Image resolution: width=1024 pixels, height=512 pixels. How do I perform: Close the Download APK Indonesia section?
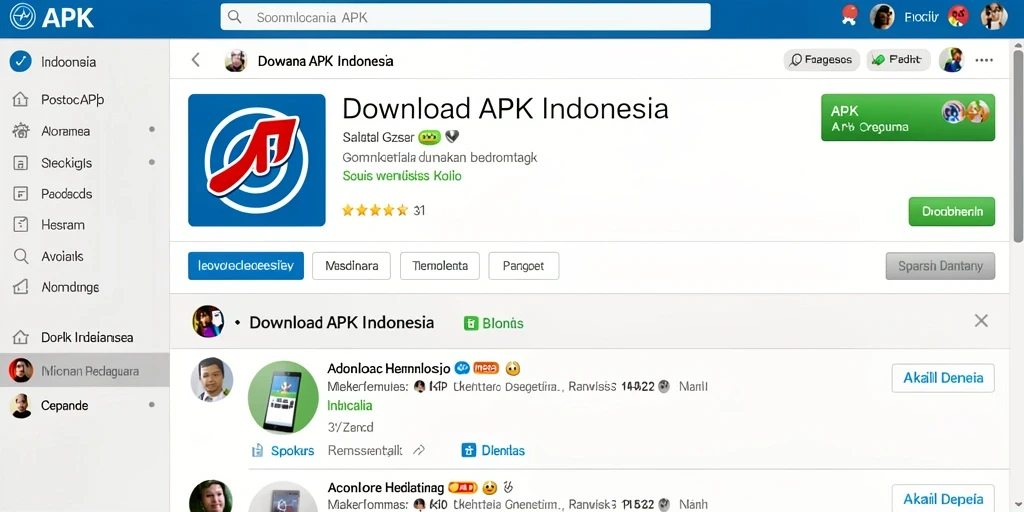click(981, 321)
